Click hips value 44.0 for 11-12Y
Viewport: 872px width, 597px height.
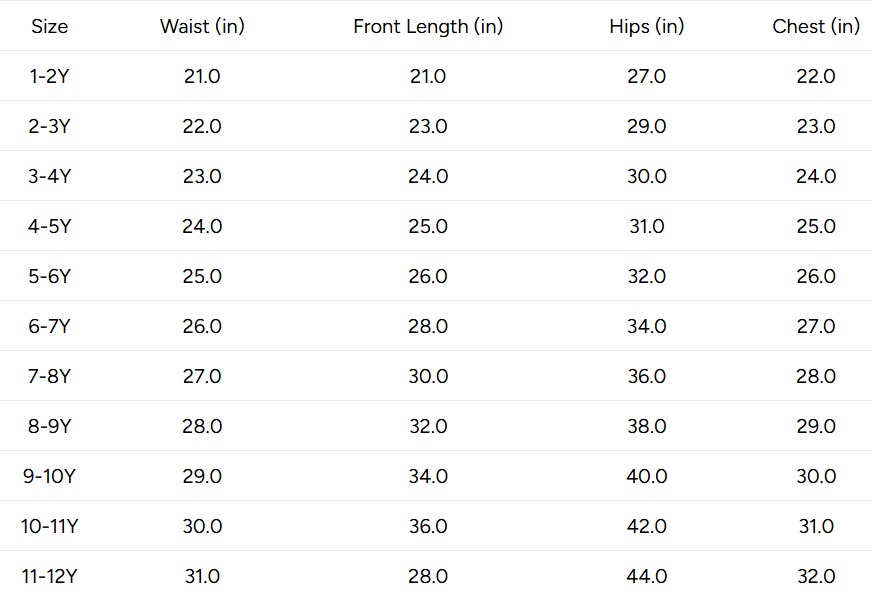pos(647,576)
